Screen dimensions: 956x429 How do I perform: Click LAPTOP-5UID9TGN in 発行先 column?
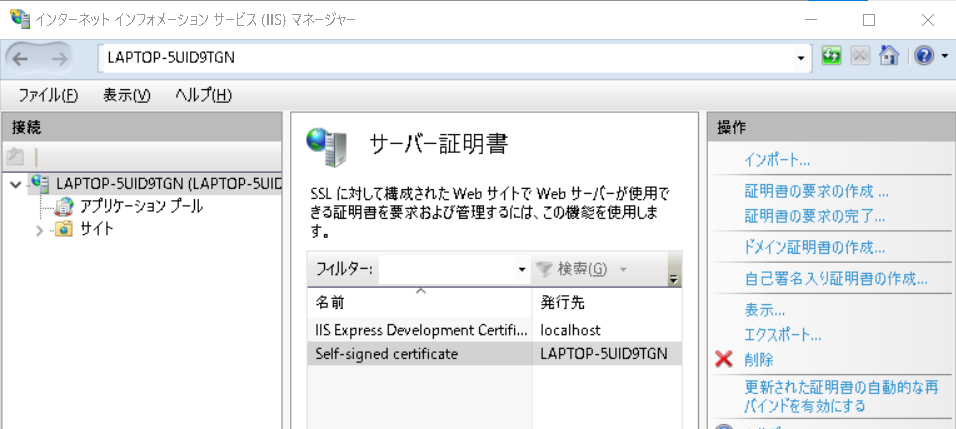pyautogui.click(x=604, y=353)
